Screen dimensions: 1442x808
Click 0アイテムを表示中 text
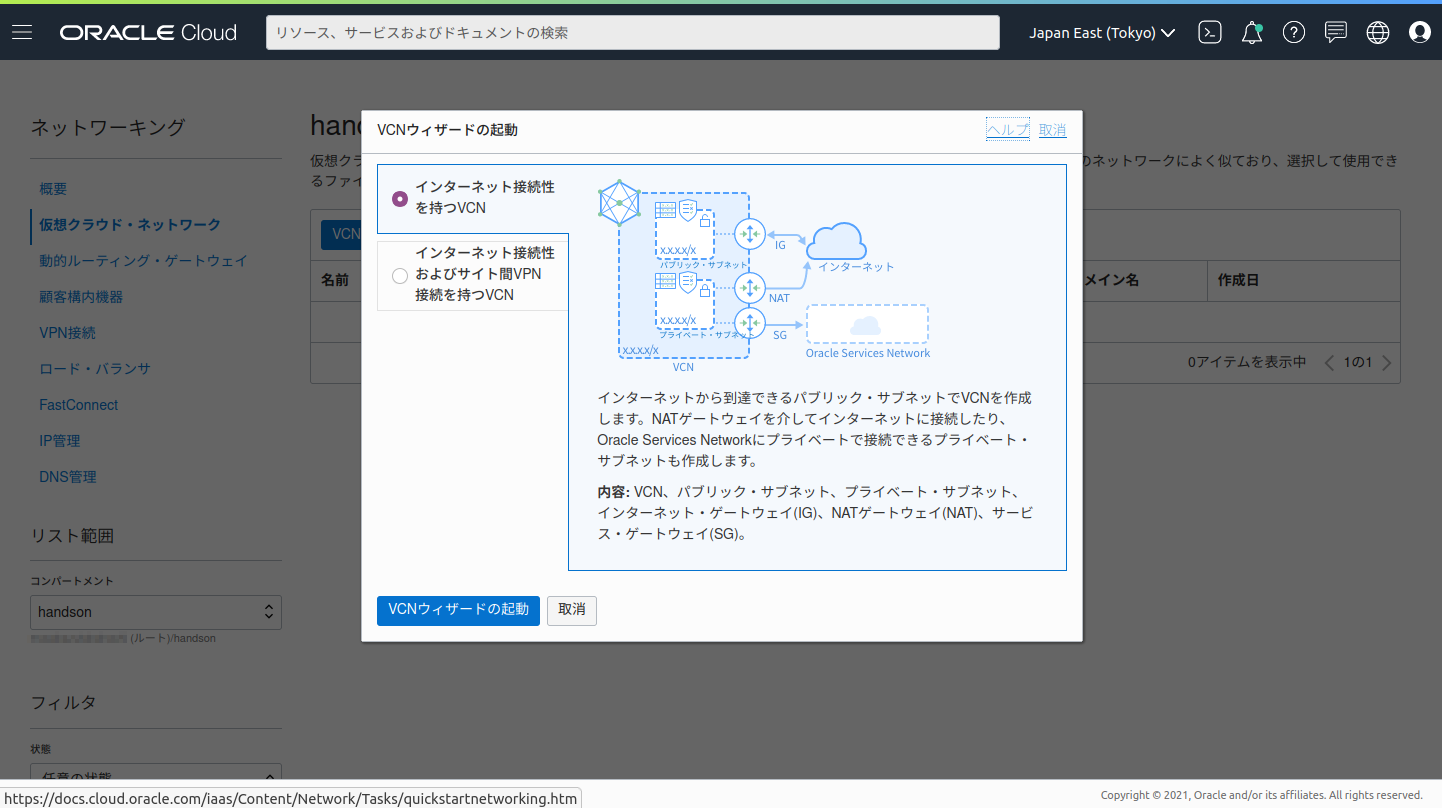pyautogui.click(x=1247, y=363)
